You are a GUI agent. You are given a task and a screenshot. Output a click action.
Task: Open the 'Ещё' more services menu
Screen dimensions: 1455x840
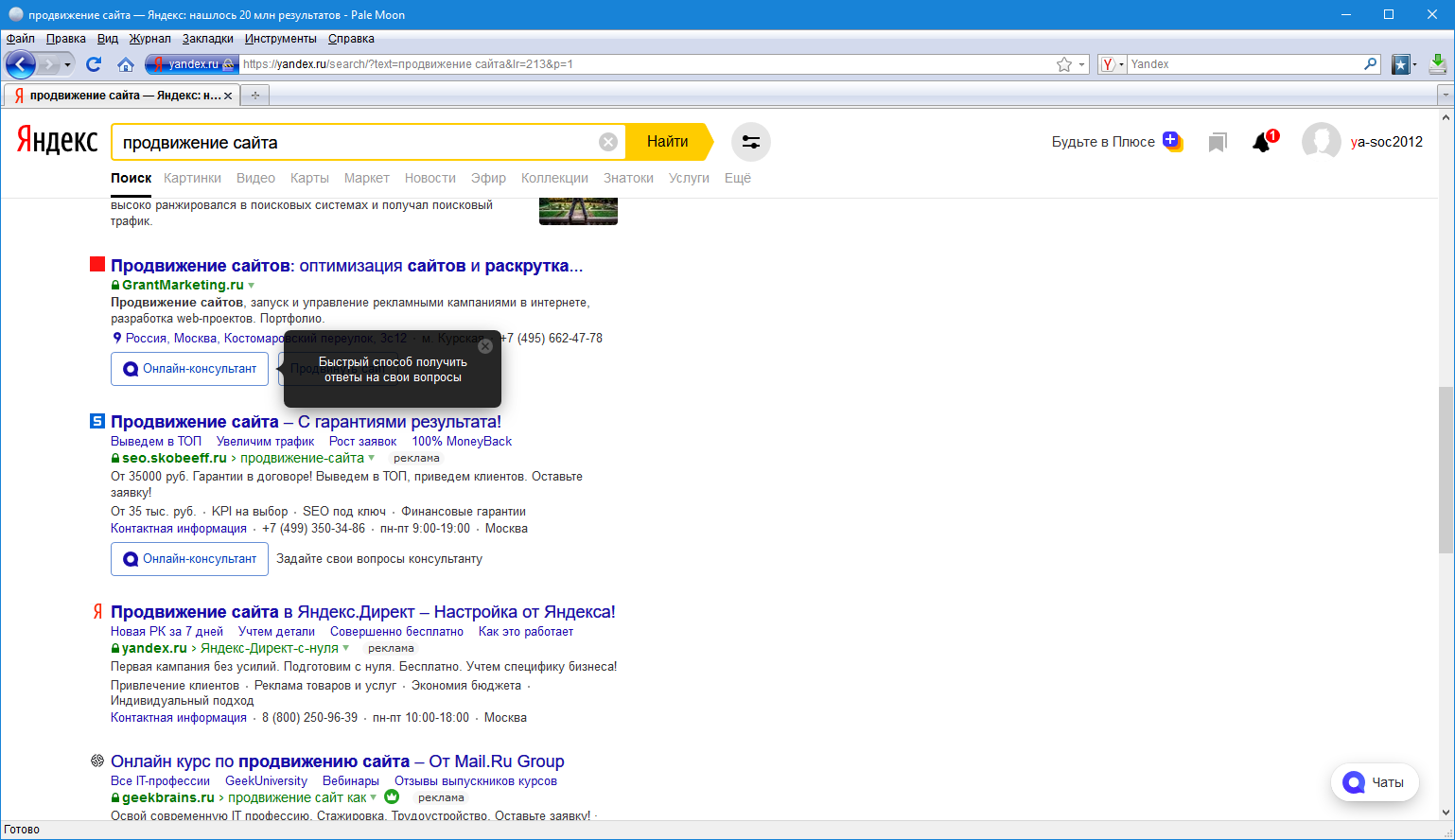tap(738, 178)
